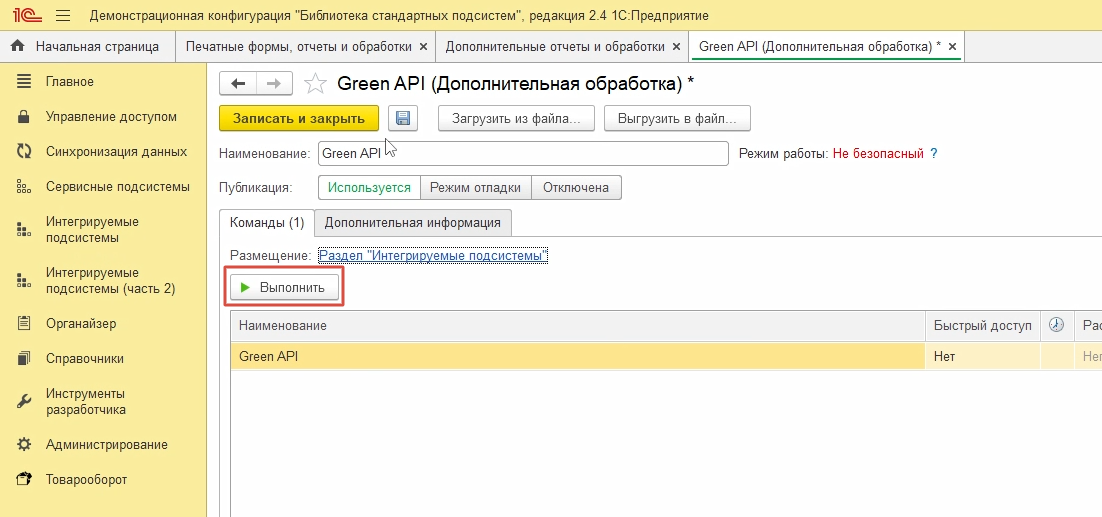This screenshot has width=1102, height=517.
Task: Open the hamburger main menu
Action: pos(63,16)
